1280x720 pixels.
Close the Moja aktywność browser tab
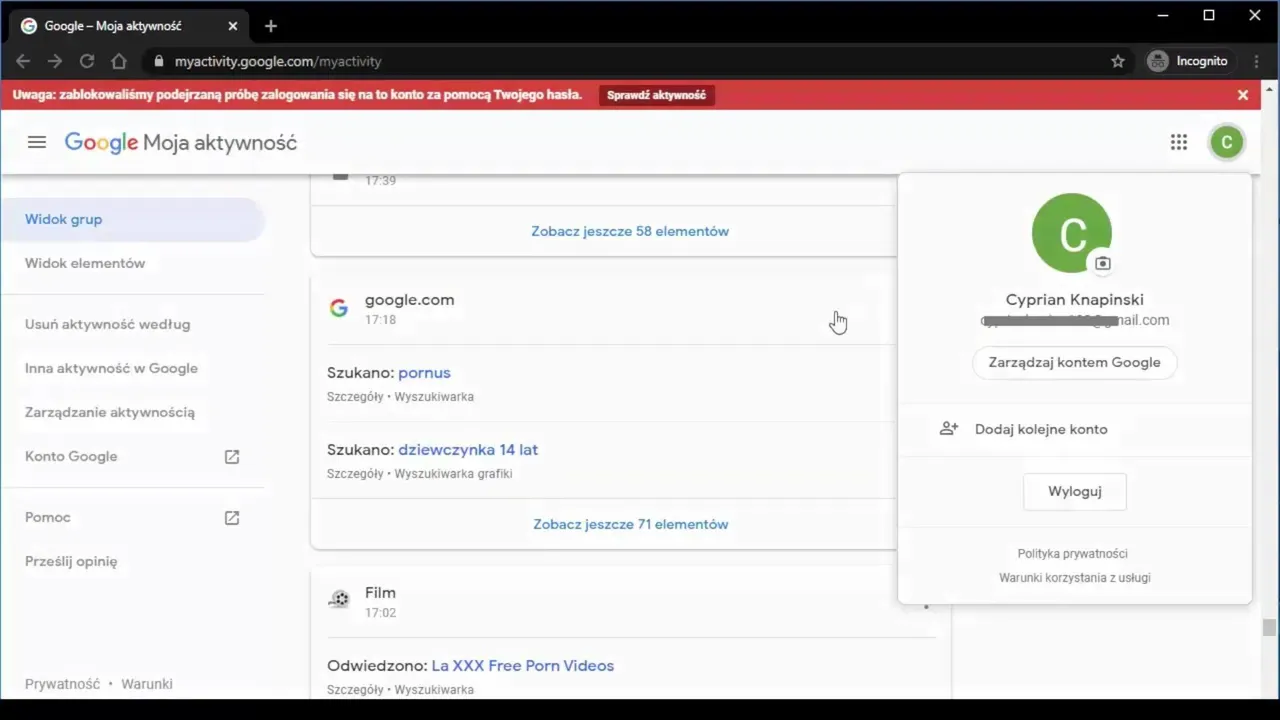coord(233,26)
